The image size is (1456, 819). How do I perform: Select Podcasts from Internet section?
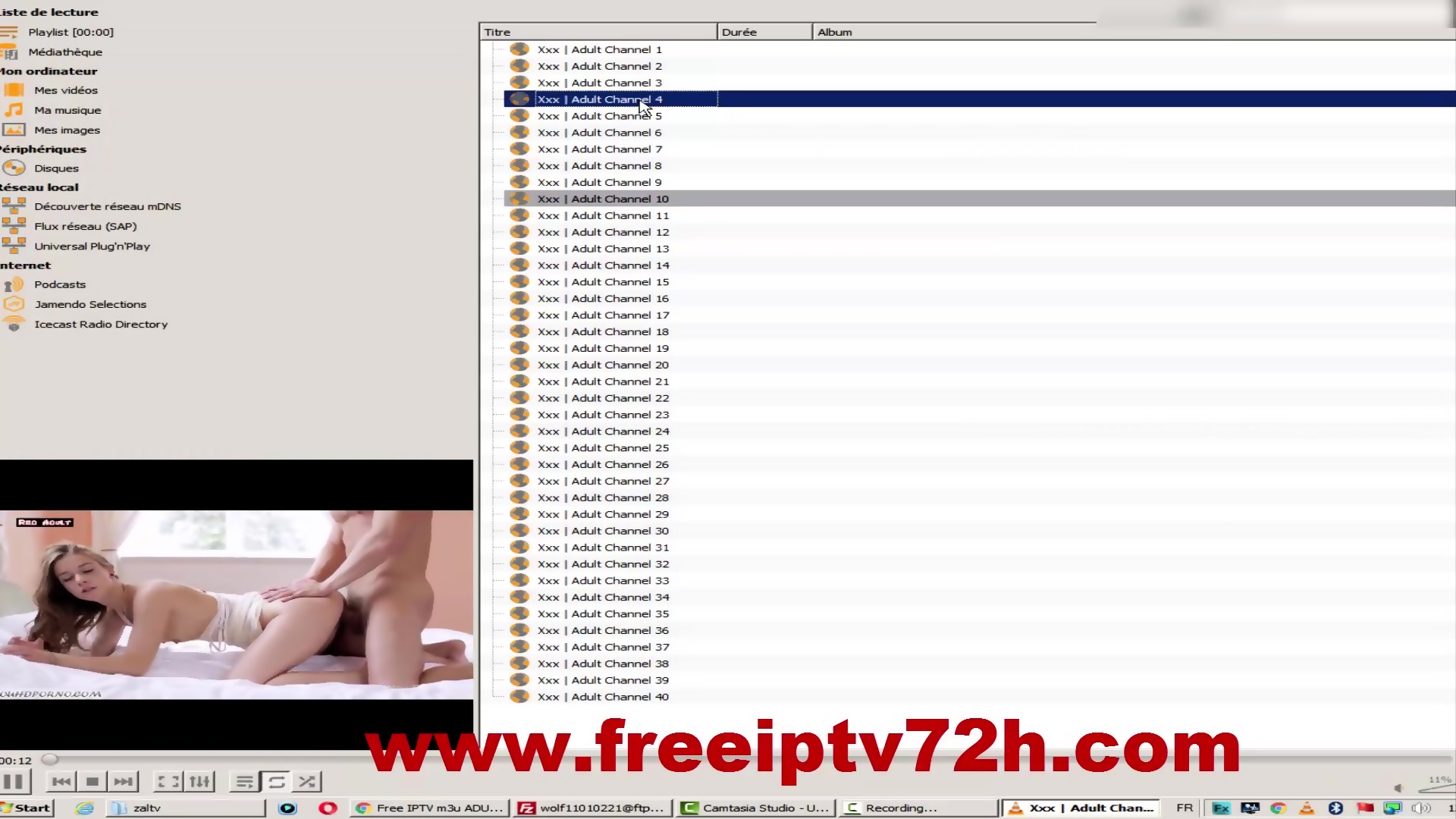point(59,284)
